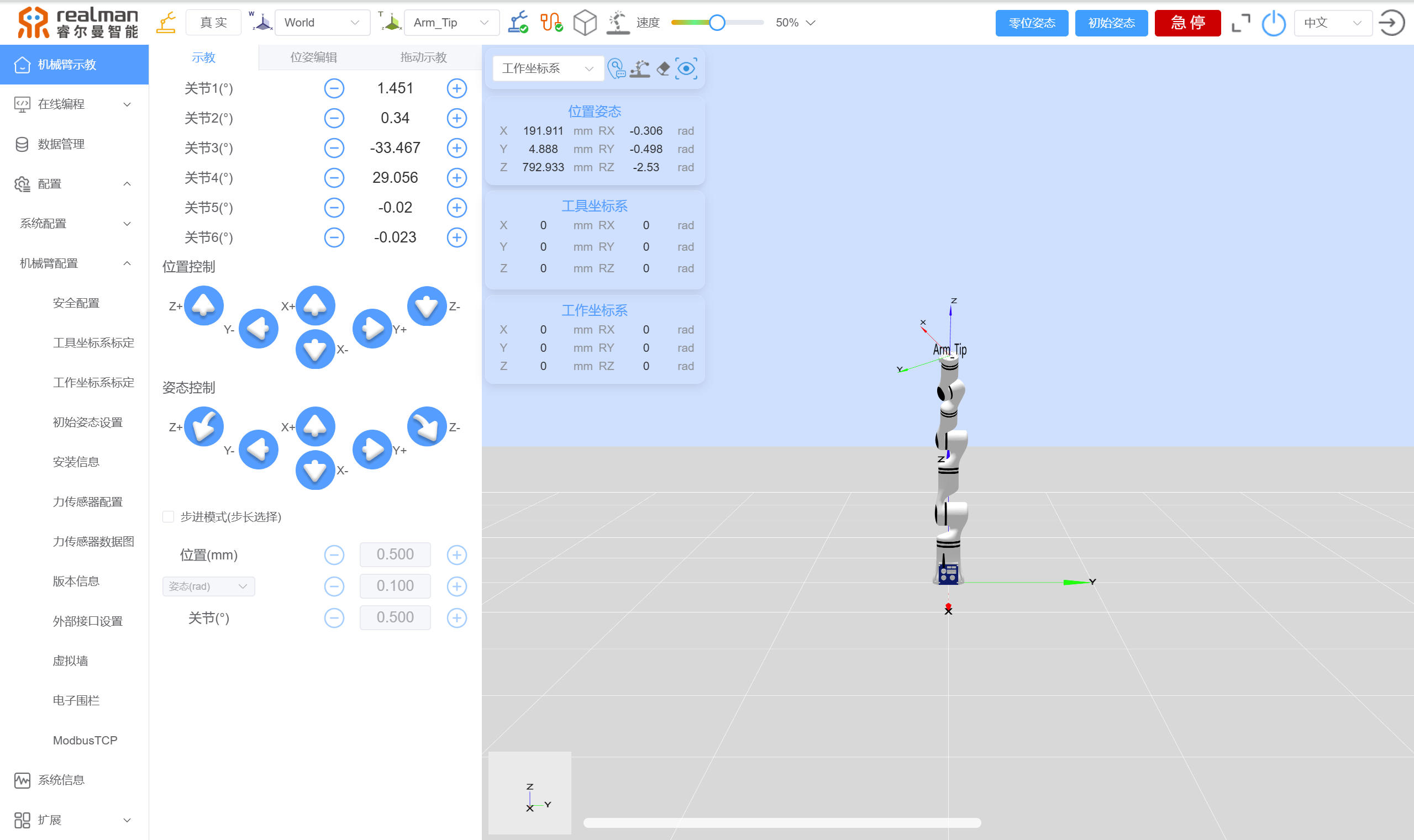Expand the 扩展 sidebar menu
Image resolution: width=1414 pixels, height=840 pixels.
click(74, 820)
